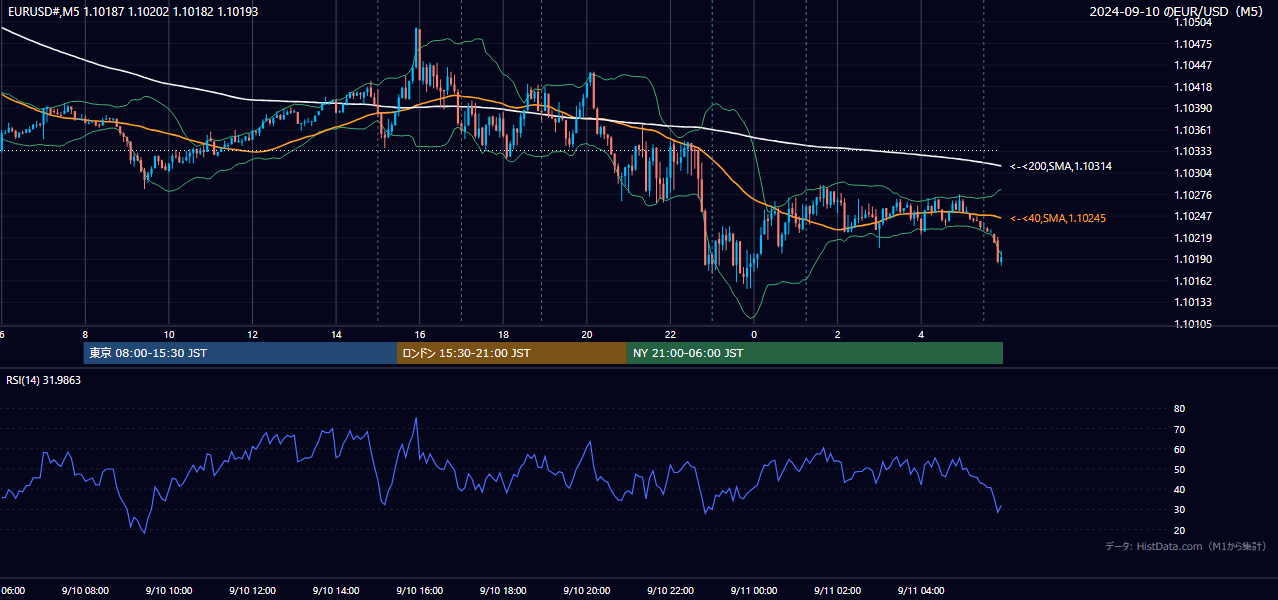Click RSI scale value 40
The height and width of the screenshot is (600, 1278).
point(1180,489)
